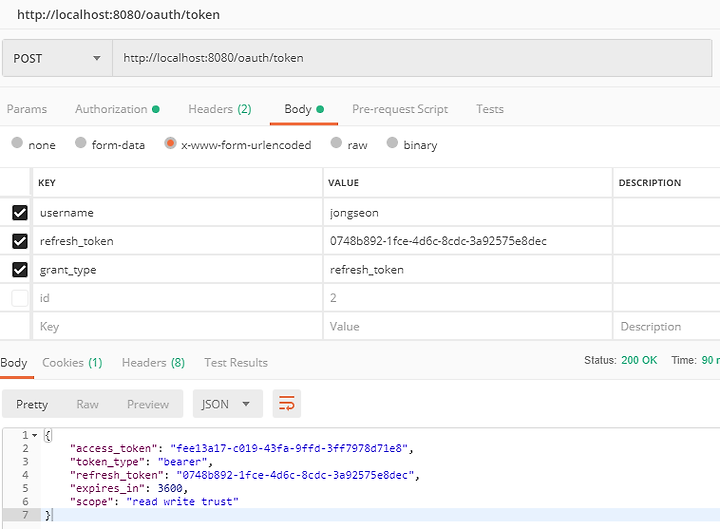The image size is (720, 529).
Task: Open the JSON format dropdown
Action: tap(227, 404)
